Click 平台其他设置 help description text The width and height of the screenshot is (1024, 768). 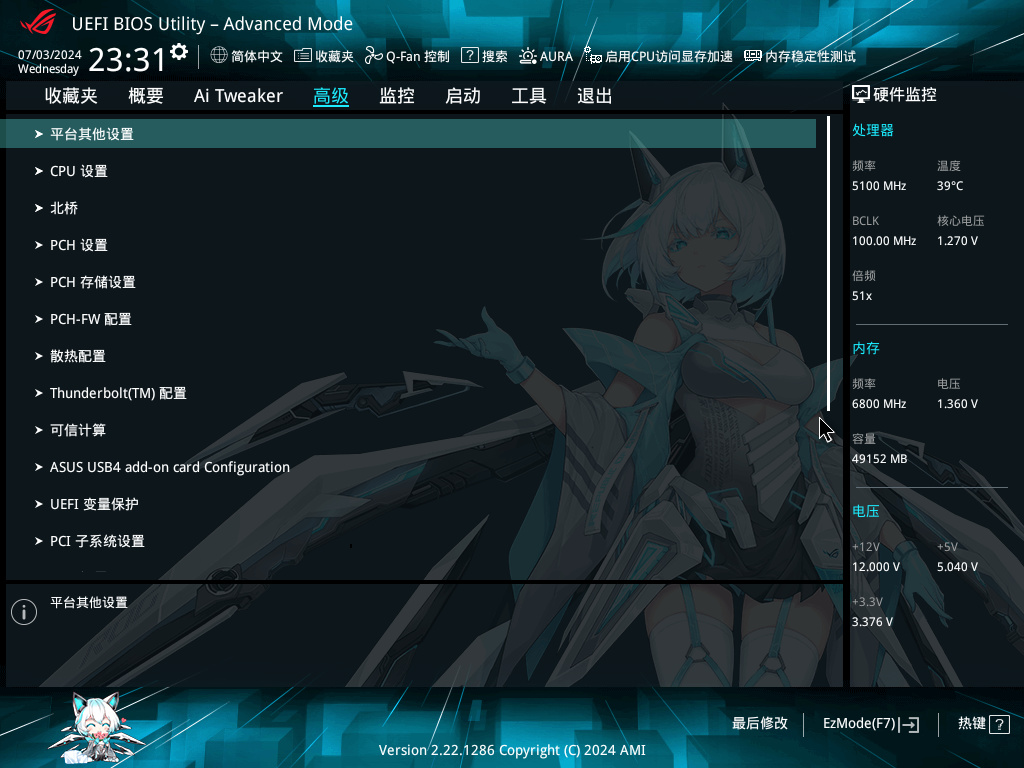pos(89,603)
